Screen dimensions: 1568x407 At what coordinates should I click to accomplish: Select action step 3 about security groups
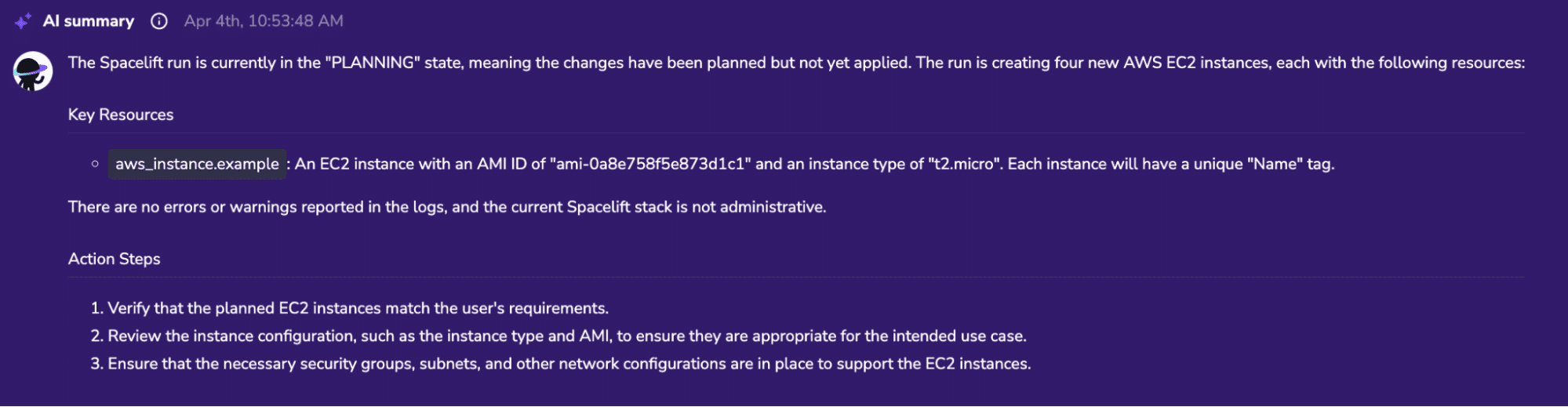[561, 364]
